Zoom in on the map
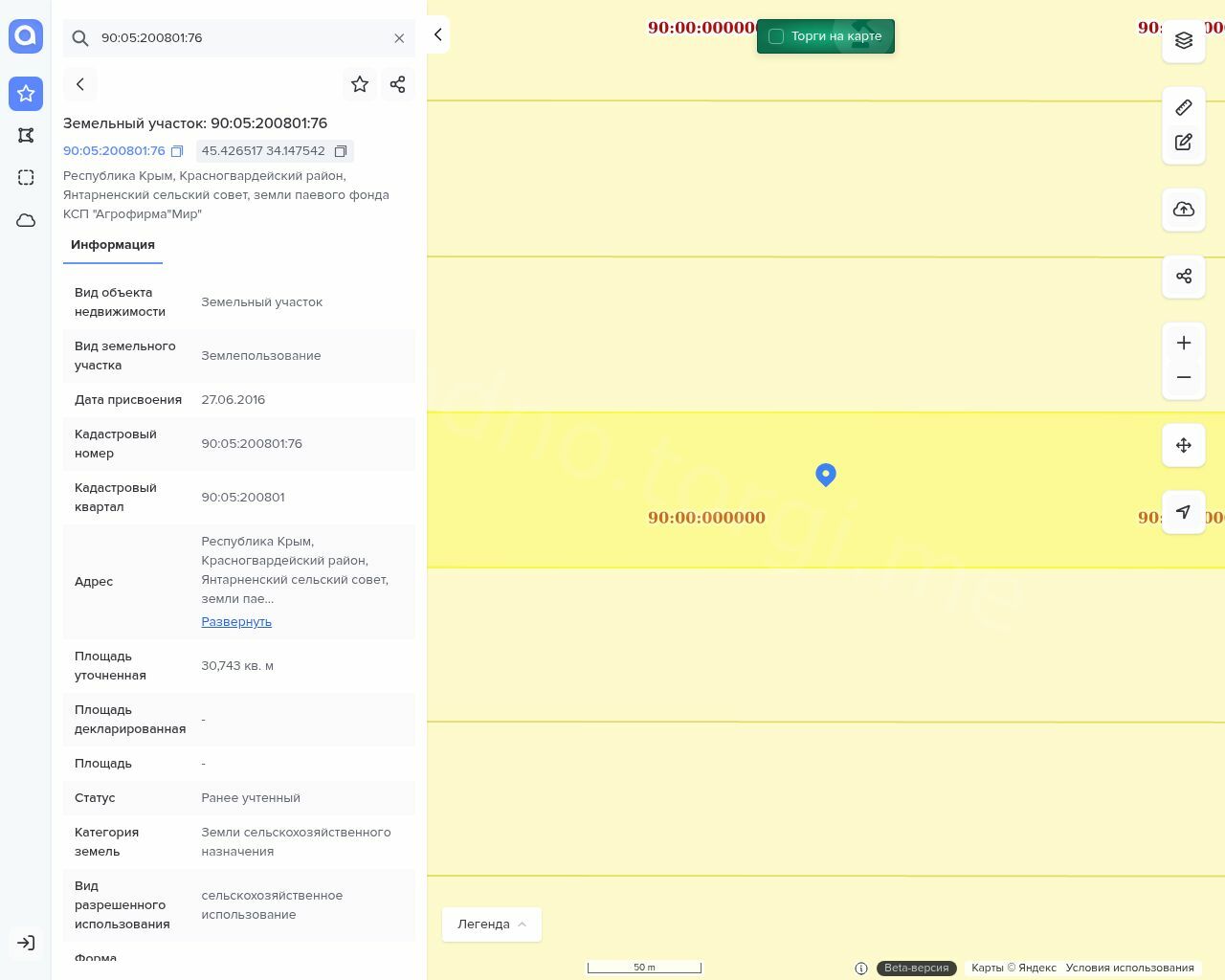The image size is (1225, 980). 1184,343
